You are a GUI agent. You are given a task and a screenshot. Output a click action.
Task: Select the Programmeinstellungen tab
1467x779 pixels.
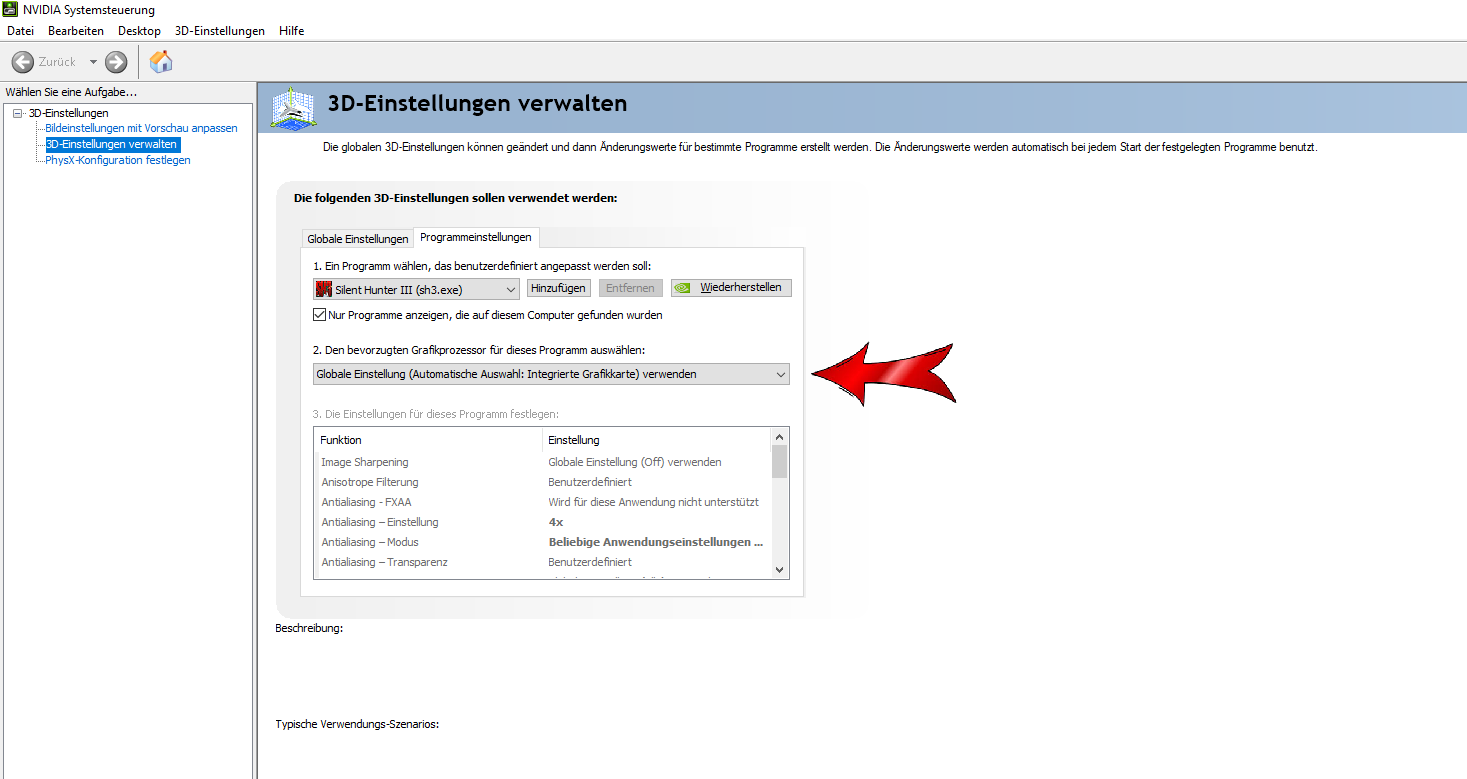[x=476, y=237]
